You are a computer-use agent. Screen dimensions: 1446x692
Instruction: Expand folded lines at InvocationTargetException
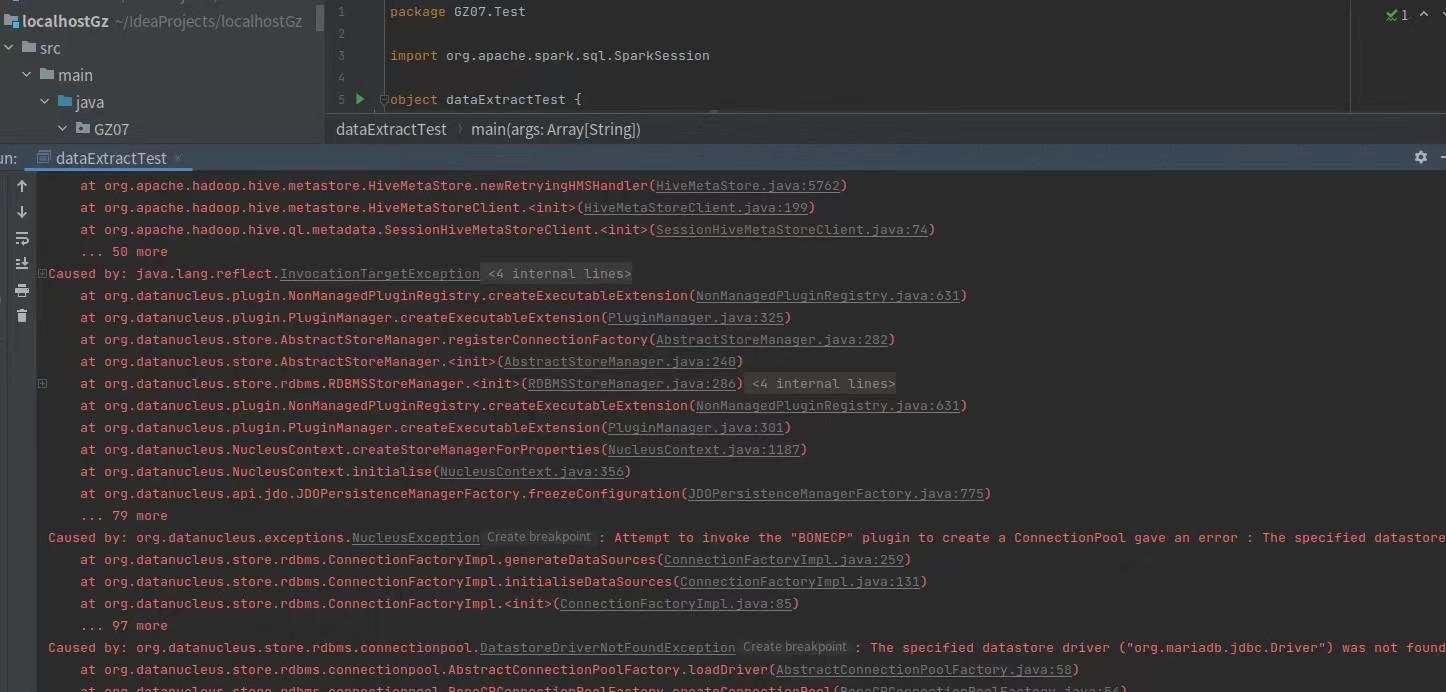[42, 274]
